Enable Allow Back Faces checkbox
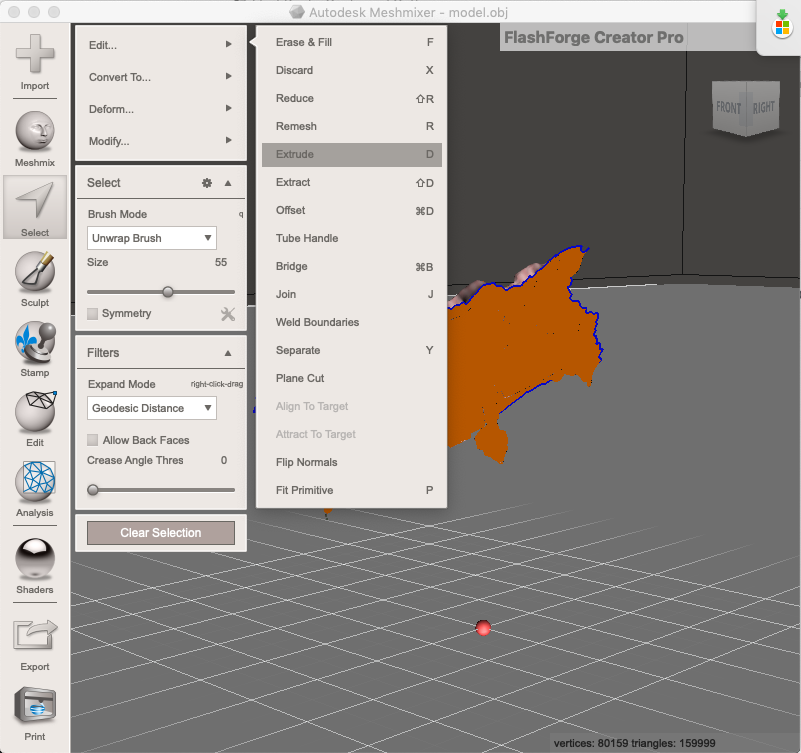This screenshot has height=753, width=801. tap(92, 440)
